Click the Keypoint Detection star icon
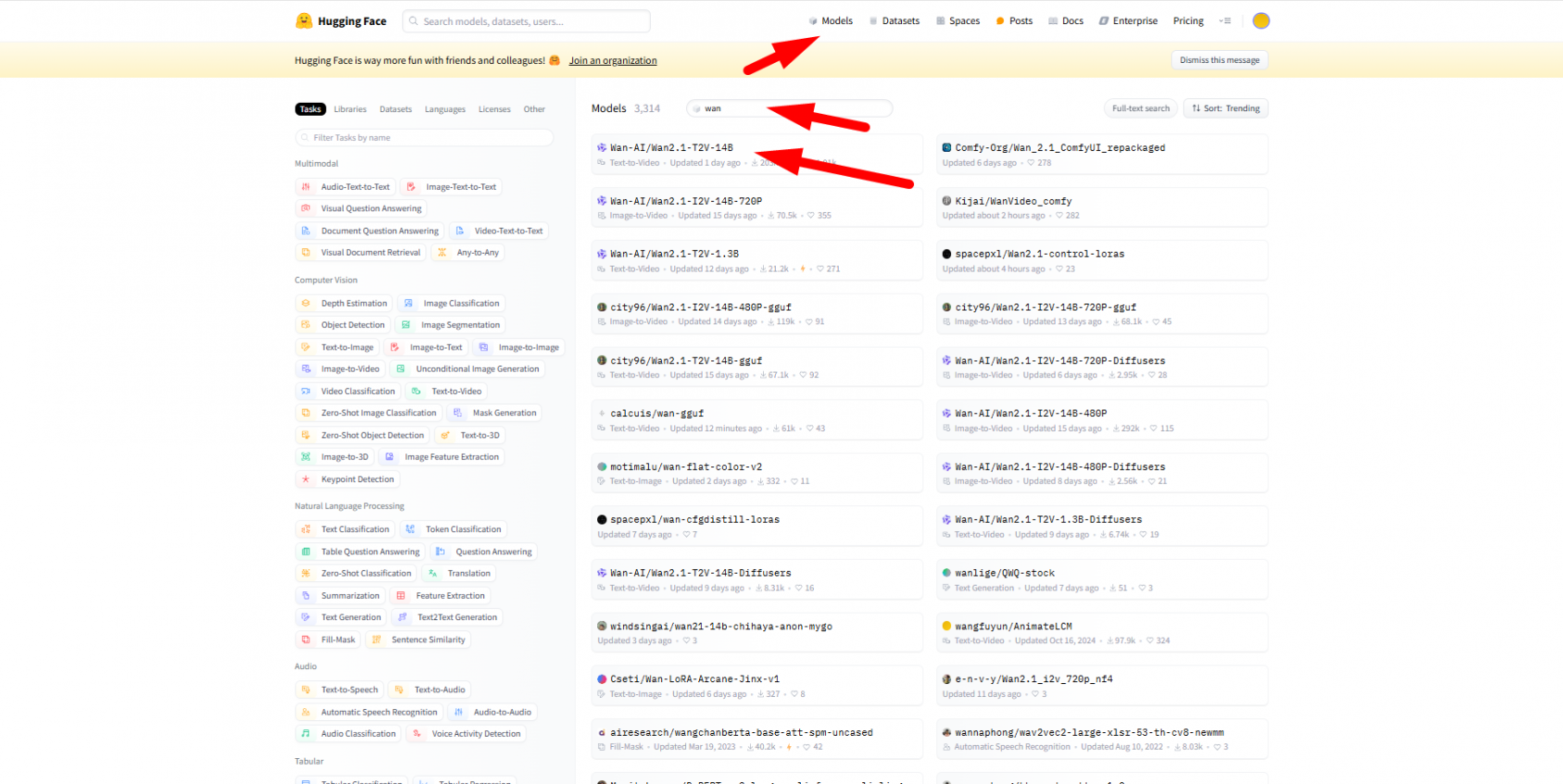This screenshot has width=1563, height=784. click(306, 479)
